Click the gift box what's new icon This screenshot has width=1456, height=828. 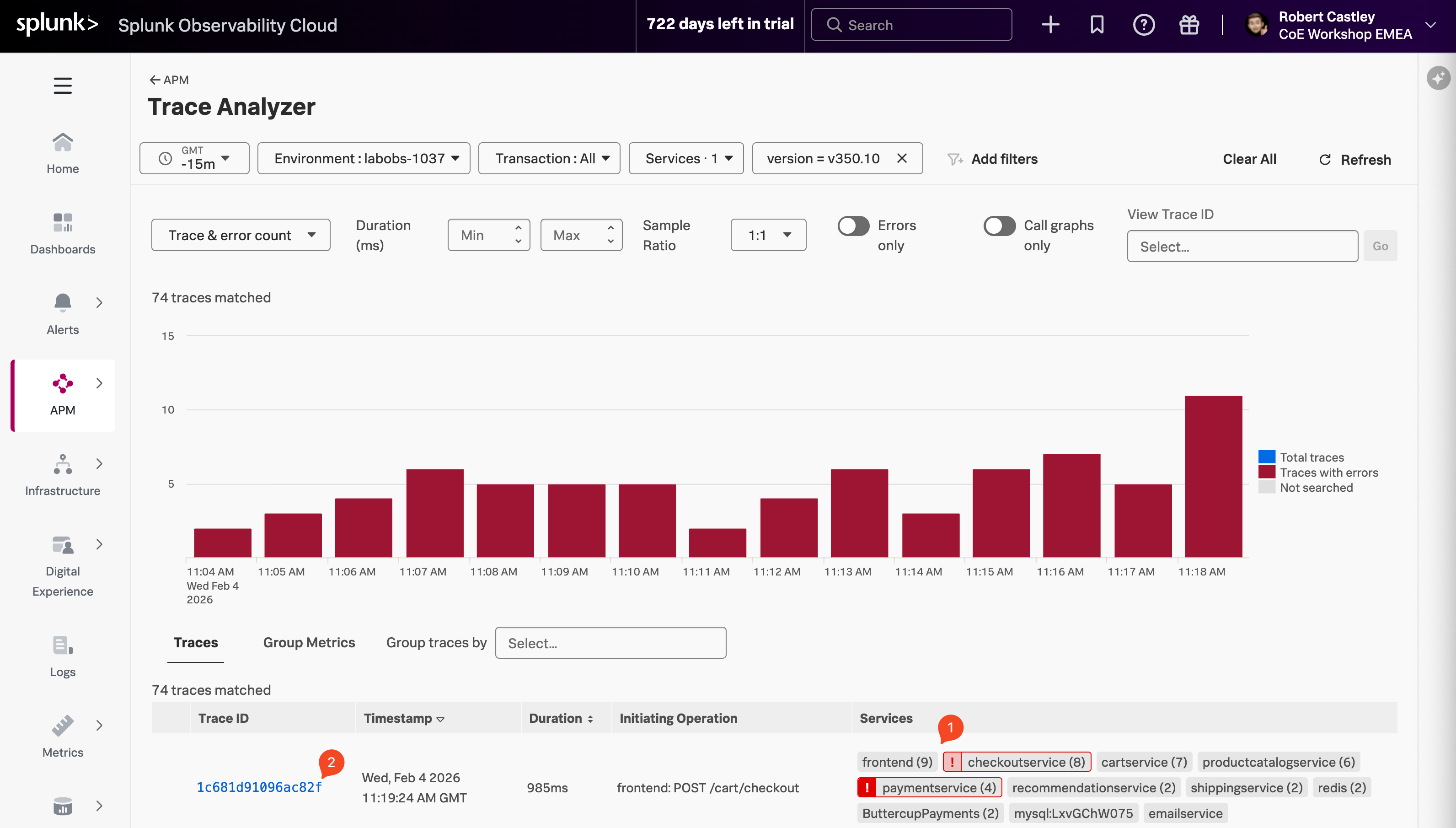click(x=1189, y=25)
